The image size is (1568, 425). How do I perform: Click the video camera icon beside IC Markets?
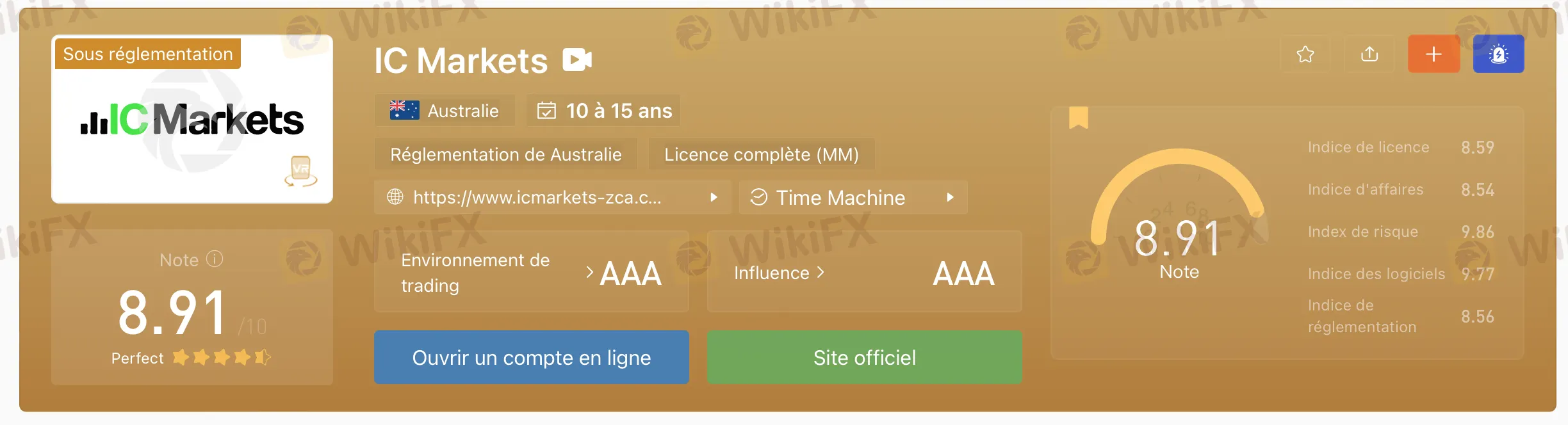tap(577, 60)
